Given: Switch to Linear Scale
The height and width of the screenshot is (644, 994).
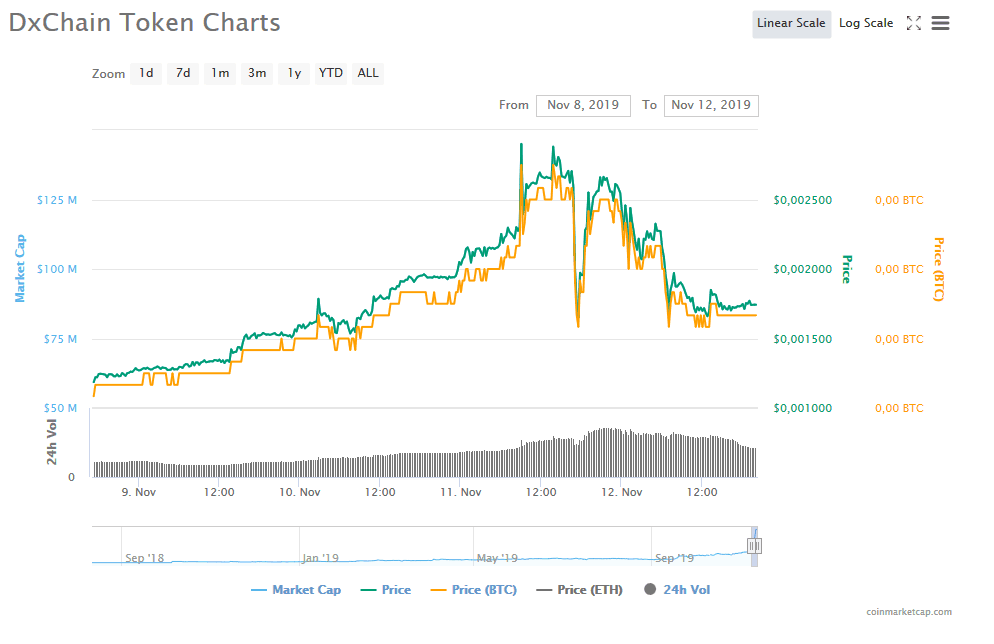Looking at the screenshot, I should click(x=791, y=24).
